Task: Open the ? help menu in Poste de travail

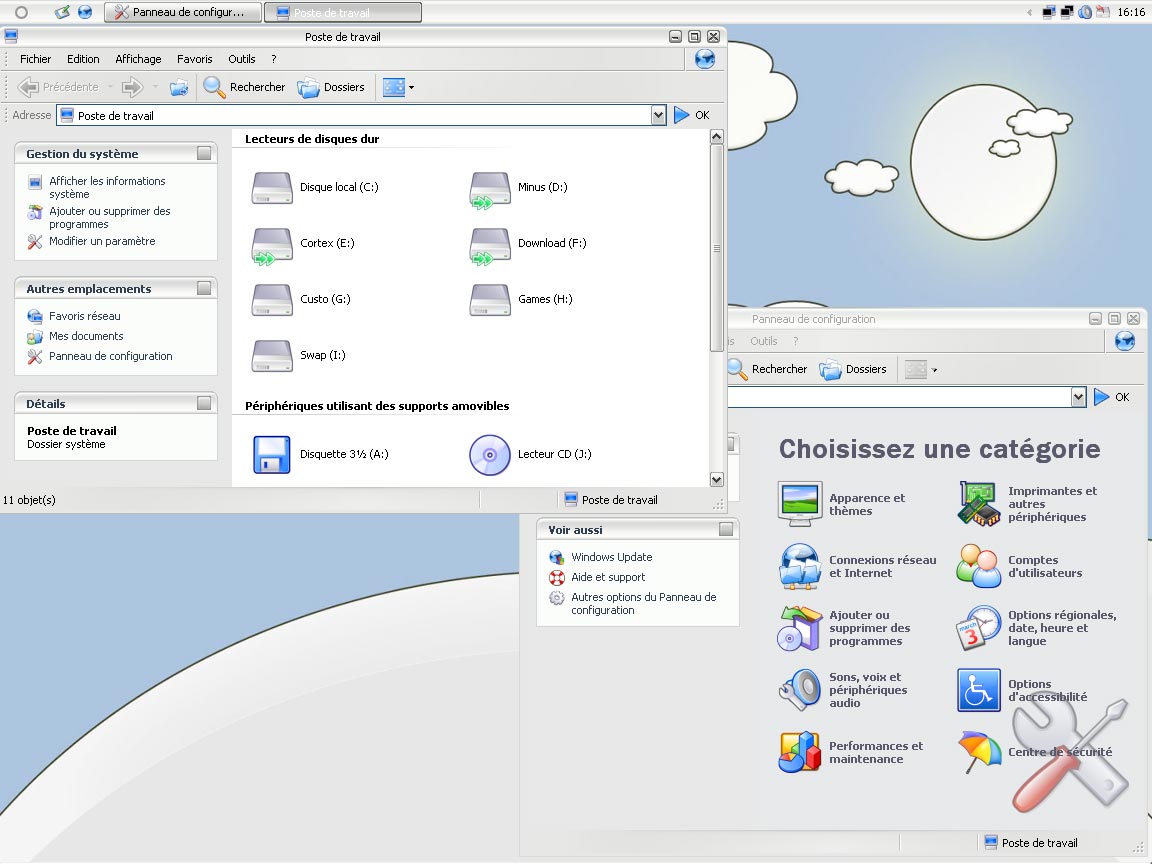Action: pyautogui.click(x=273, y=59)
